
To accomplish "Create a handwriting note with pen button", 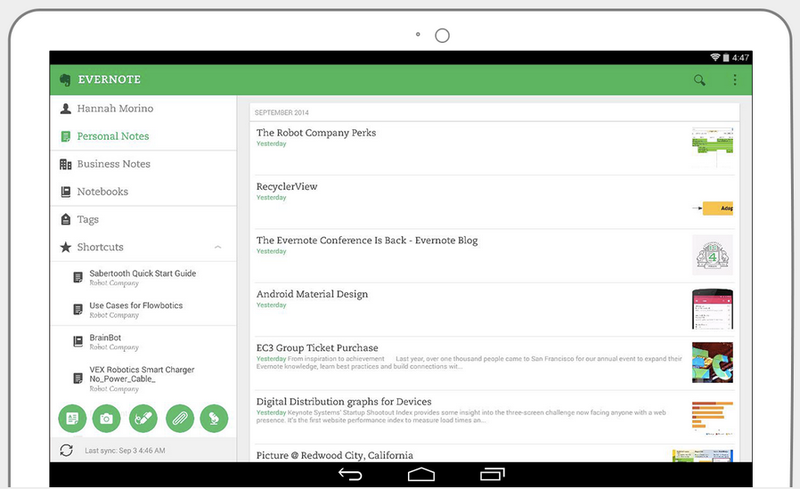I will click(x=143, y=418).
